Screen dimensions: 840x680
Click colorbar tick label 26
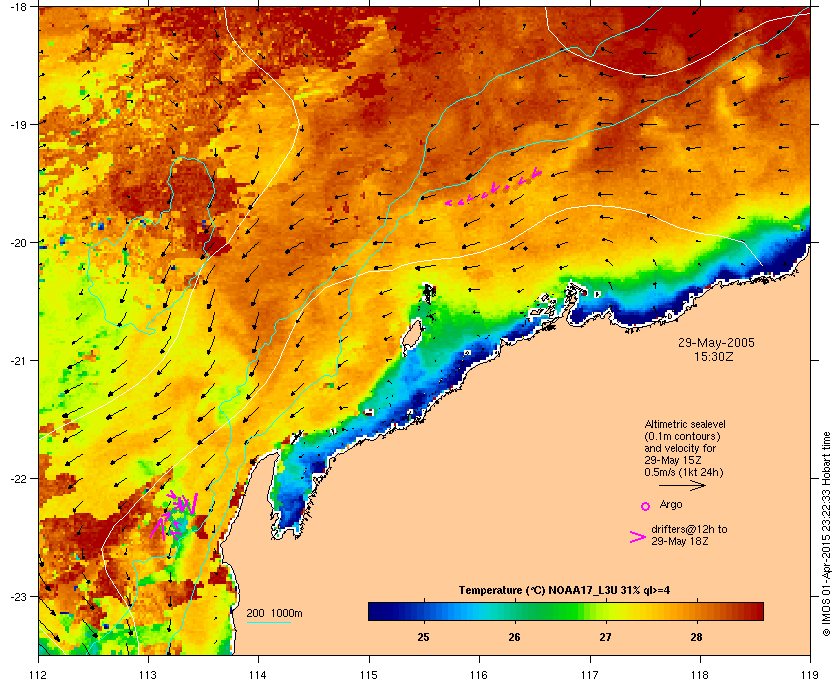[x=514, y=637]
